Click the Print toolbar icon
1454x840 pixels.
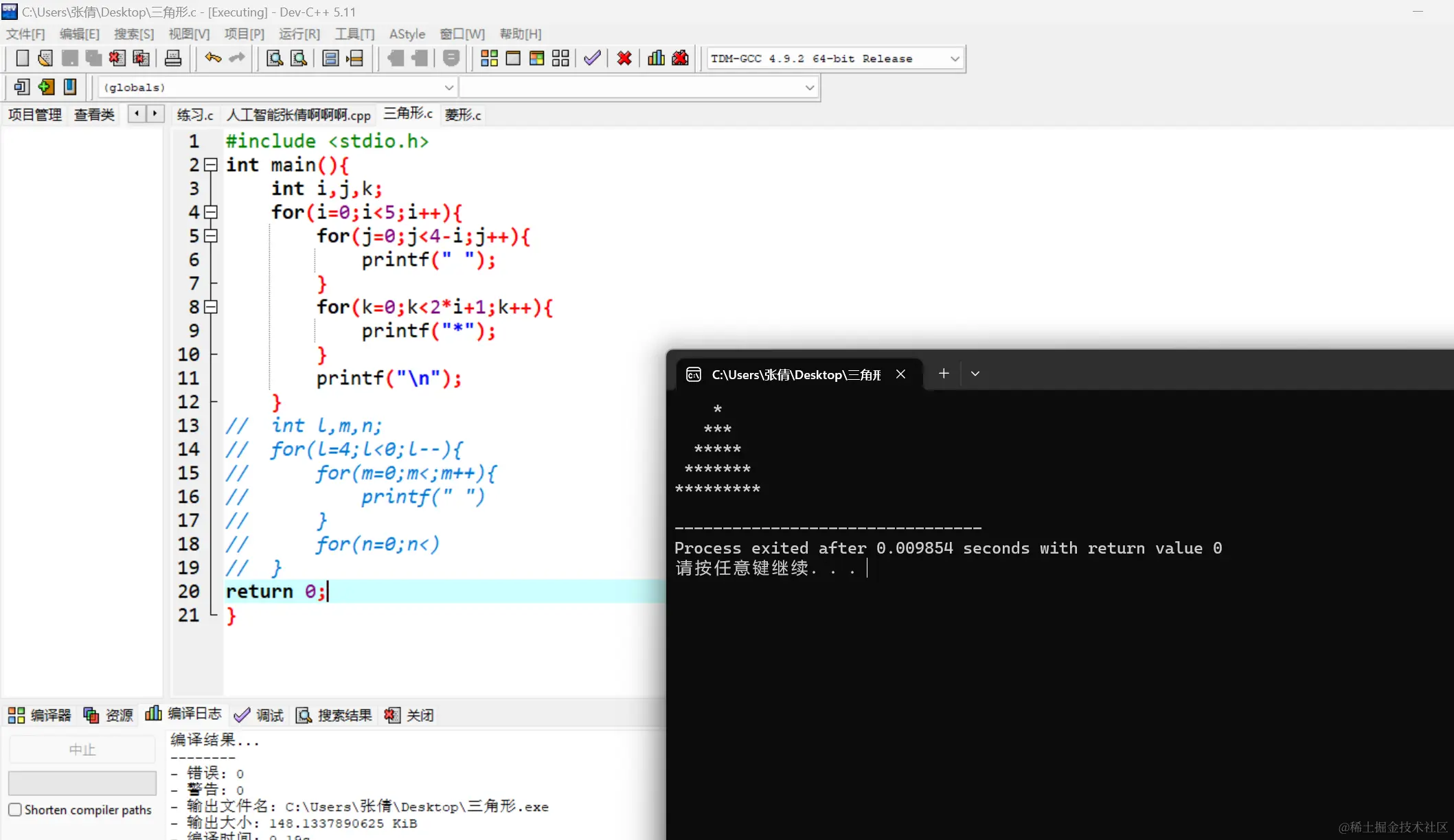click(x=173, y=58)
